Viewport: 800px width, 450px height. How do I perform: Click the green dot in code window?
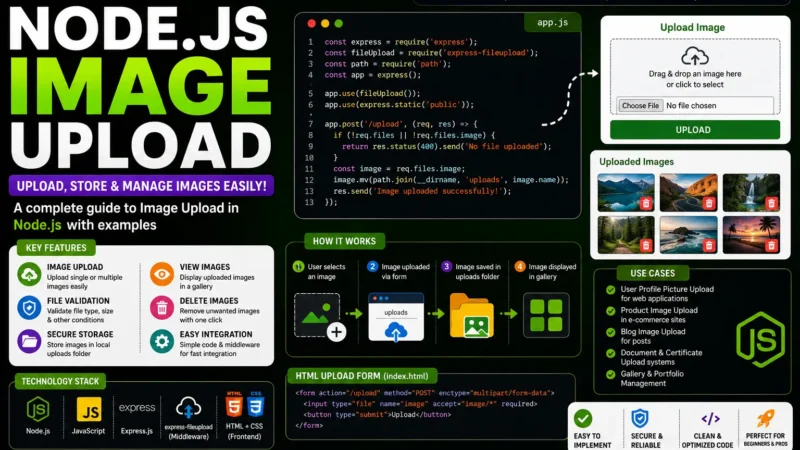tap(339, 23)
